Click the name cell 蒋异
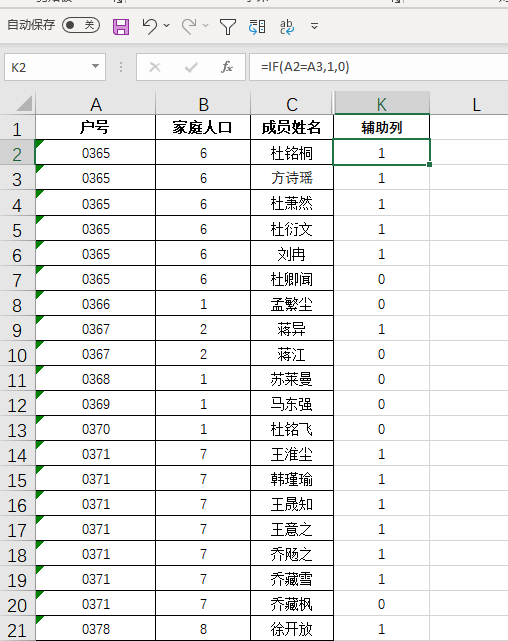The height and width of the screenshot is (641, 508). [292, 329]
